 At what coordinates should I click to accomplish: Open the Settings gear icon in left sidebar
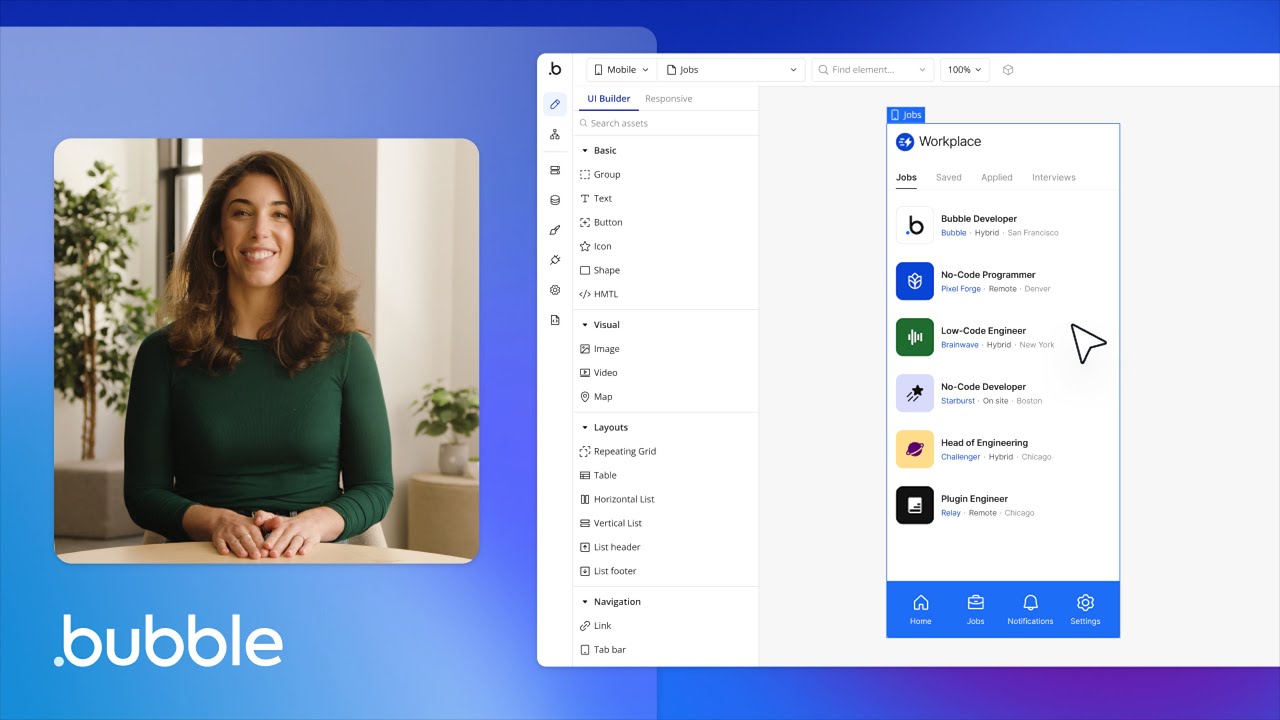click(555, 290)
